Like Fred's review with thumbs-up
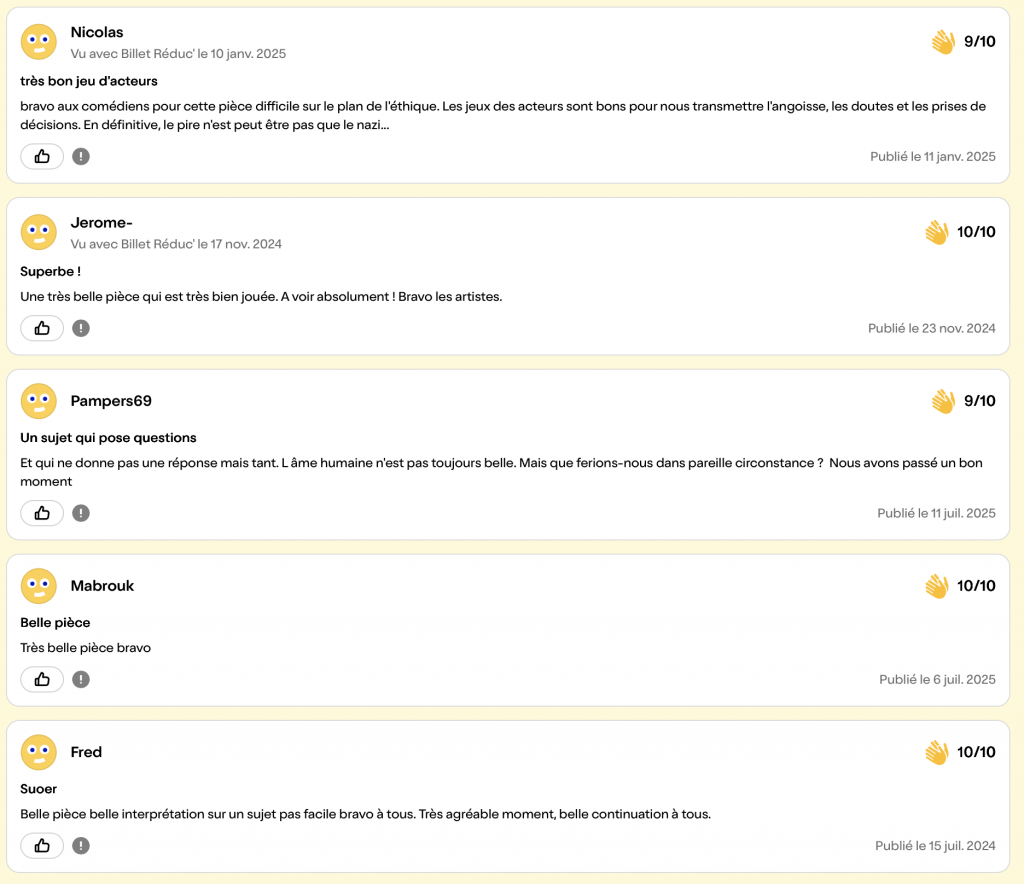 (x=42, y=845)
